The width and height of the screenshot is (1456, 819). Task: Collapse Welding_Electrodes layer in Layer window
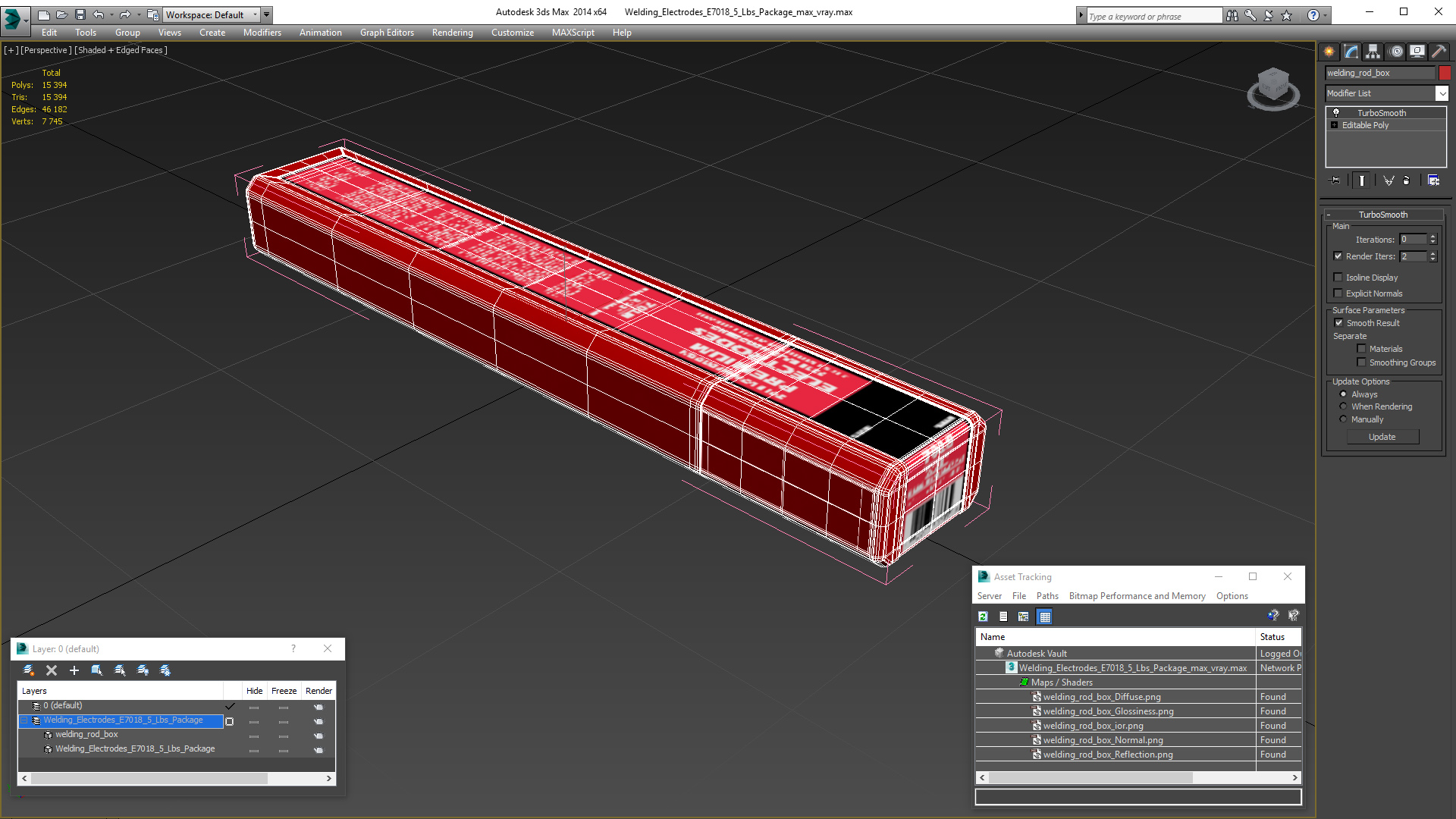[24, 720]
